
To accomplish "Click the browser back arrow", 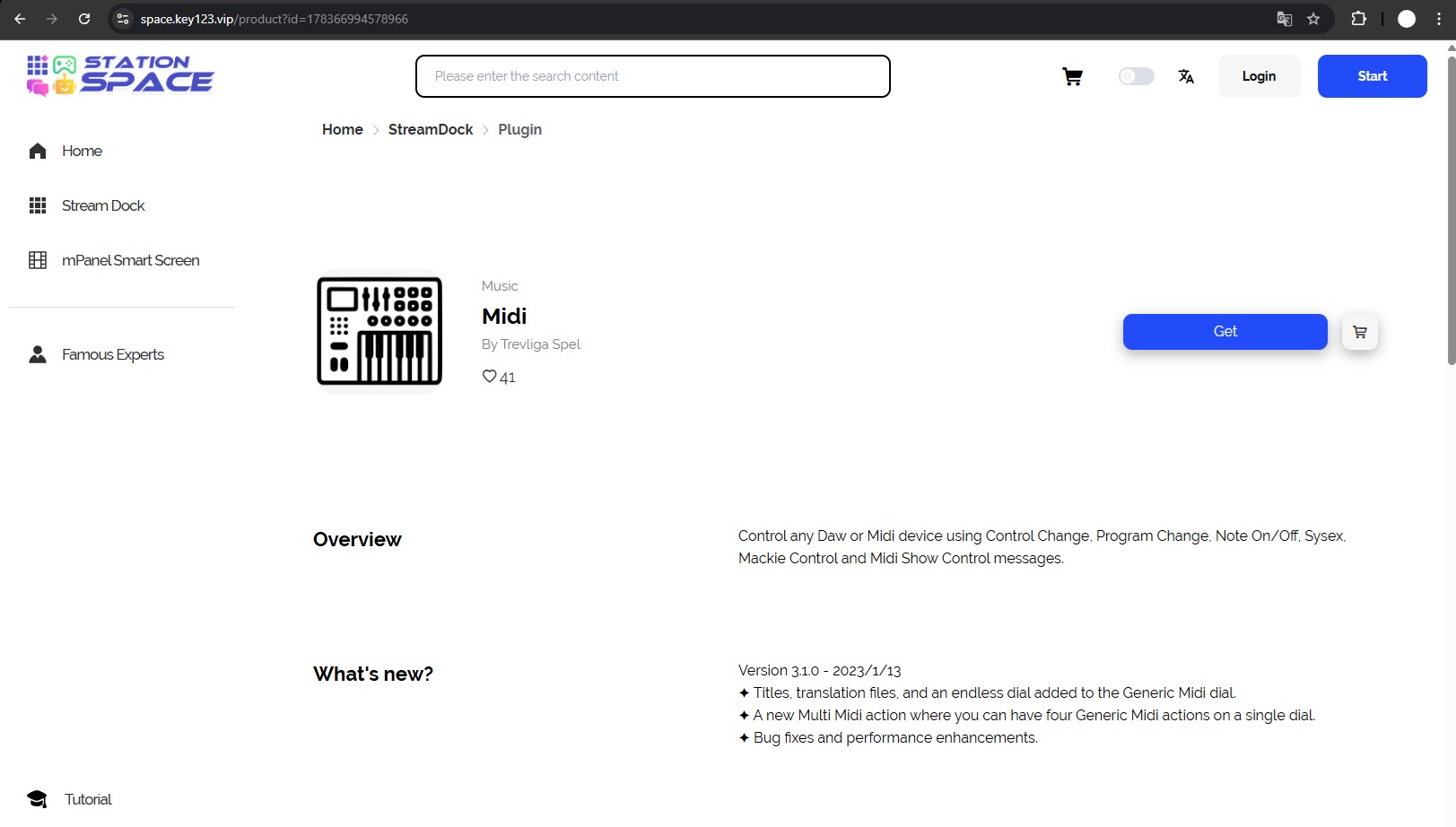I will point(20,19).
